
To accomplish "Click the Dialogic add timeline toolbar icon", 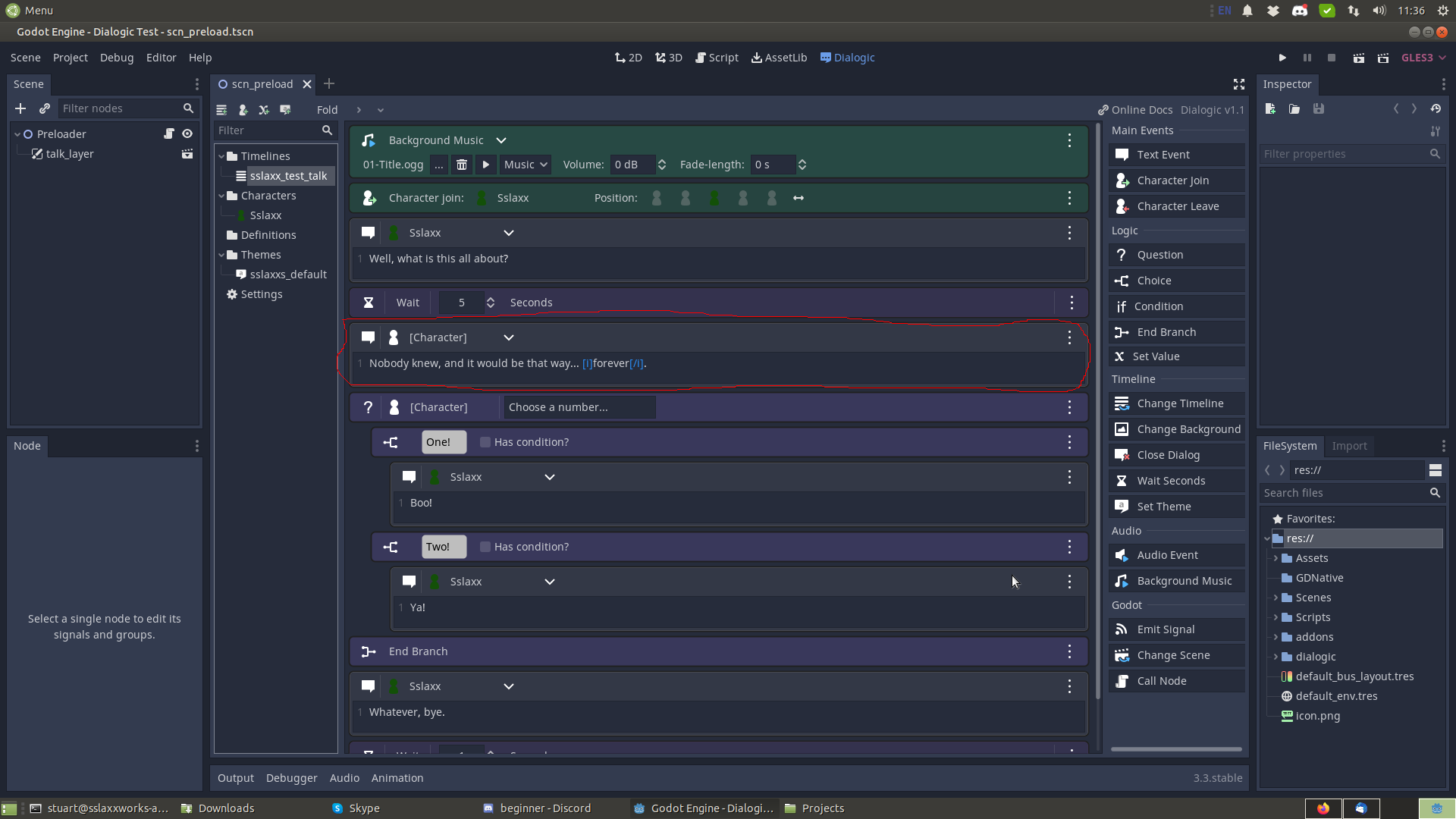I will 221,110.
